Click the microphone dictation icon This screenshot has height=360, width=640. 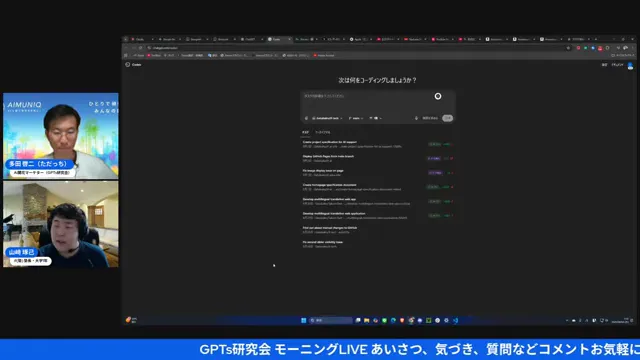click(x=416, y=118)
